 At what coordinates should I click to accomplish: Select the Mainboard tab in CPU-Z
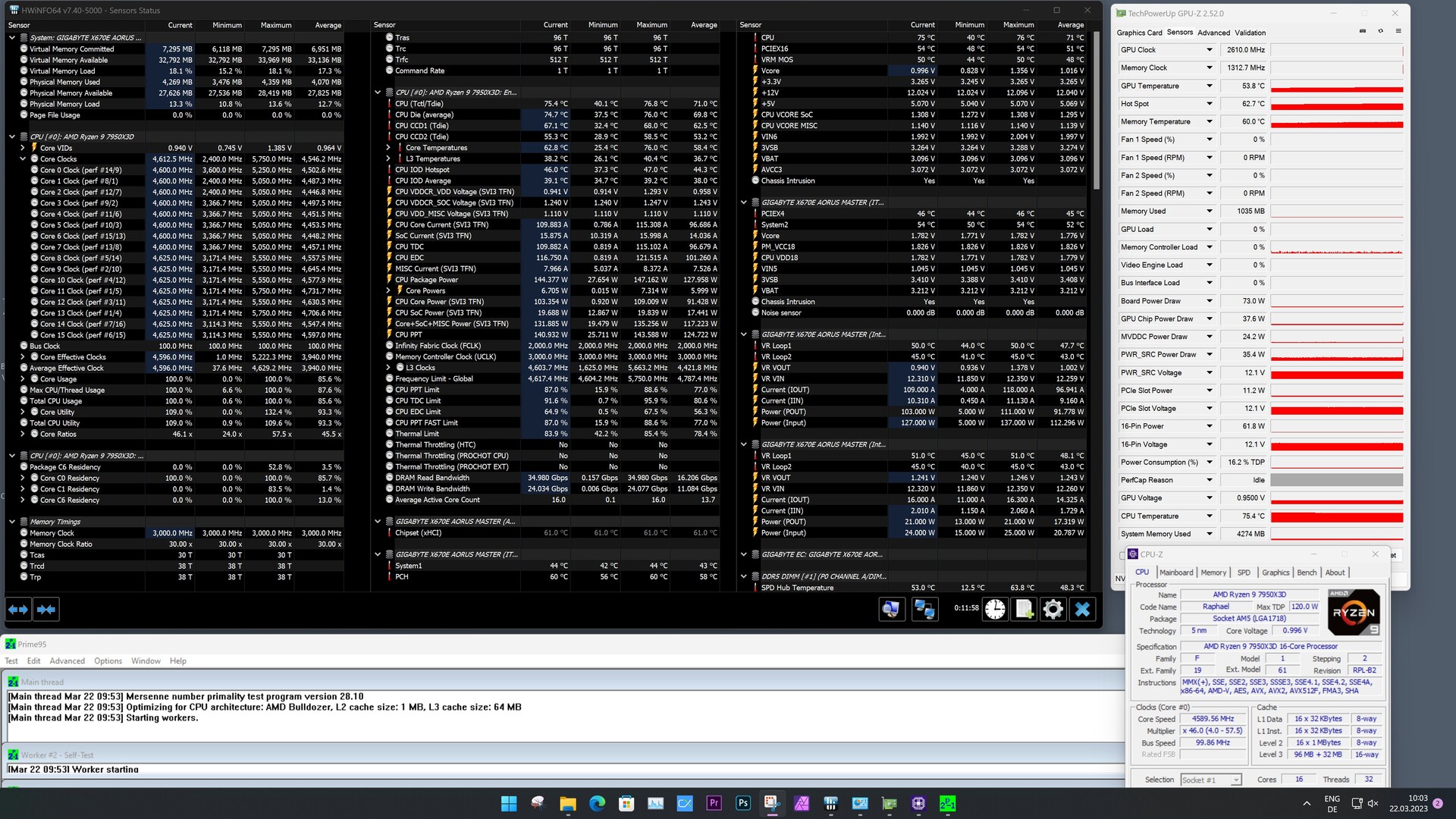1176,573
